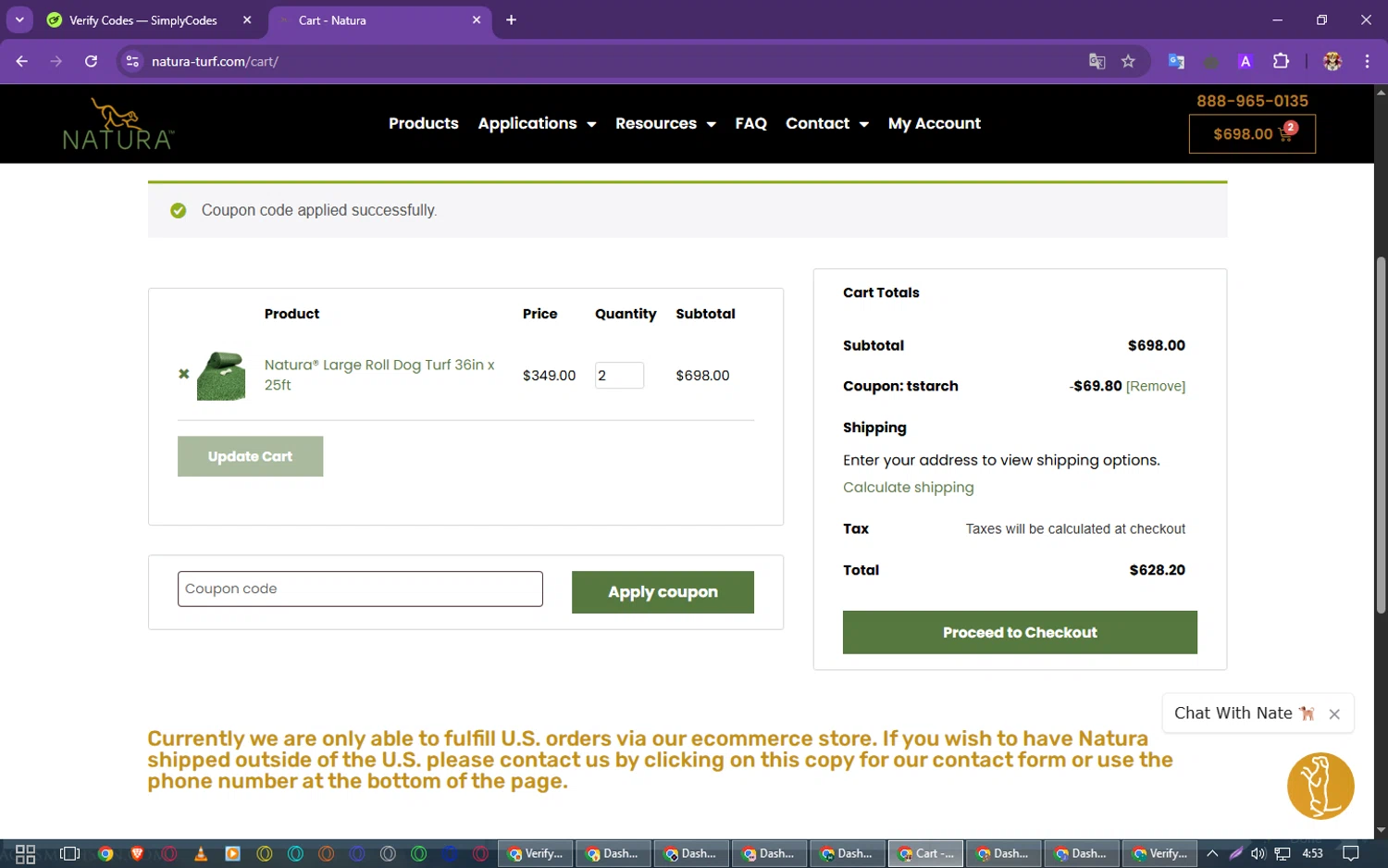This screenshot has height=868, width=1388.
Task: Dismiss the Chat With Nate popup
Action: pos(1334,714)
